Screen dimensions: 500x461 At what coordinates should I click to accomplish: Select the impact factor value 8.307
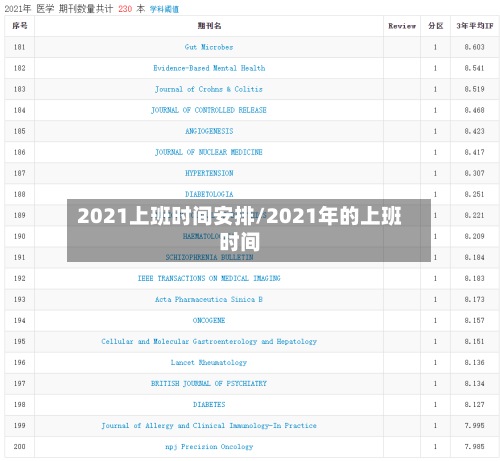click(x=474, y=173)
